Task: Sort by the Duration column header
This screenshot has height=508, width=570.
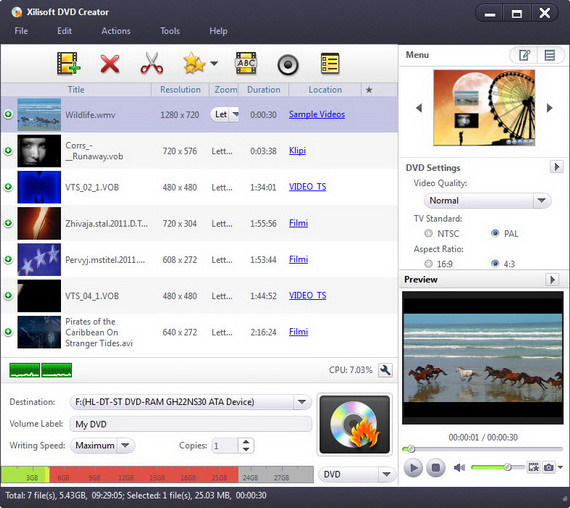Action: 264,90
